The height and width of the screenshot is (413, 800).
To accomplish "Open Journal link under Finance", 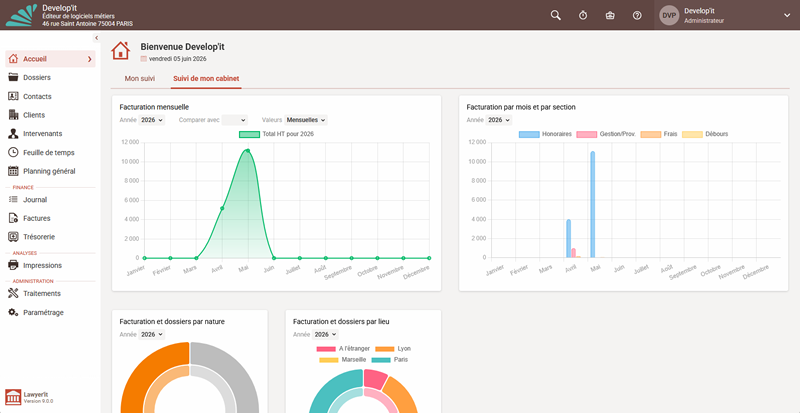I will pyautogui.click(x=35, y=200).
